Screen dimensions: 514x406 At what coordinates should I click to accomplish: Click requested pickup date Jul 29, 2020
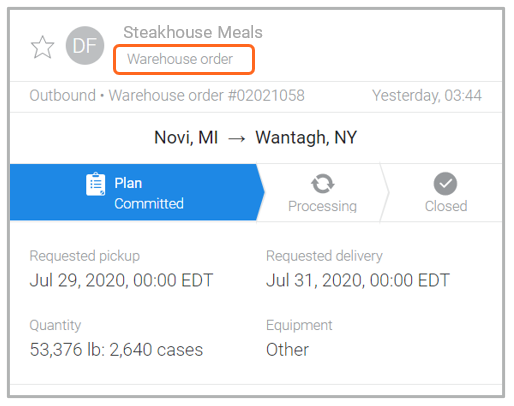tap(121, 280)
